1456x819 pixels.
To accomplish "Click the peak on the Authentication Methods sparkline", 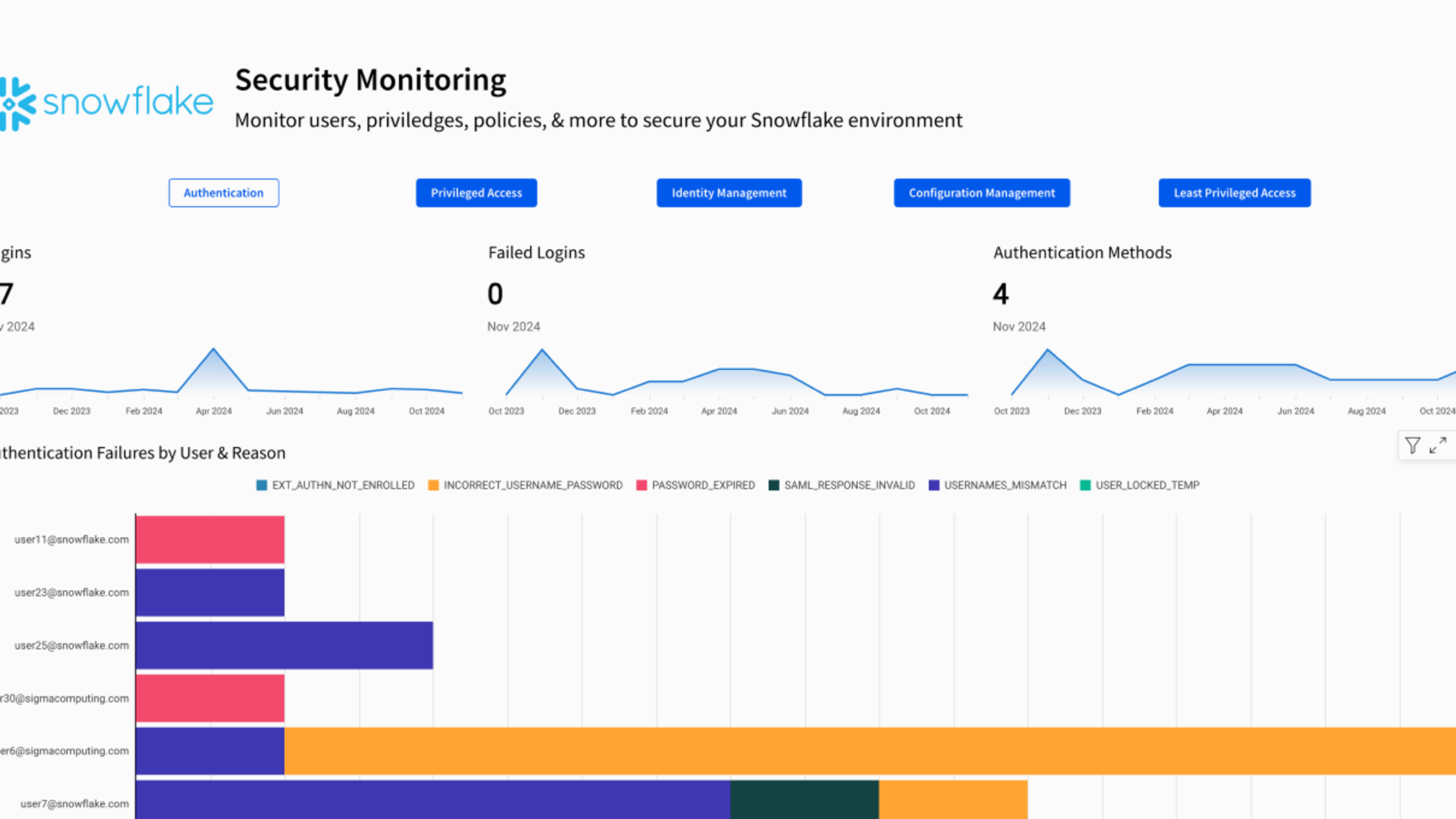I will pos(1047,350).
